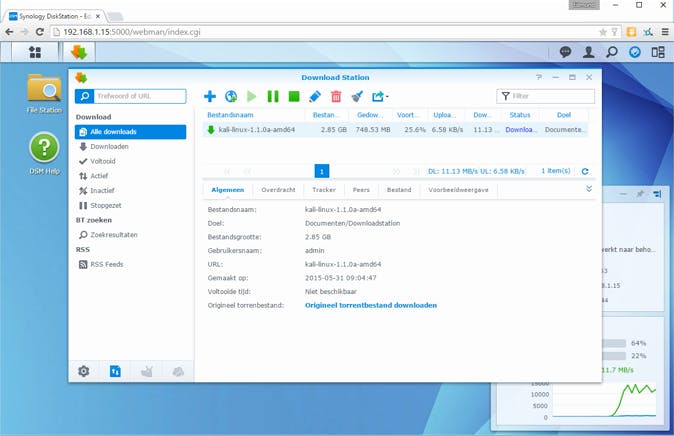Go back in browser history

(x=9, y=32)
